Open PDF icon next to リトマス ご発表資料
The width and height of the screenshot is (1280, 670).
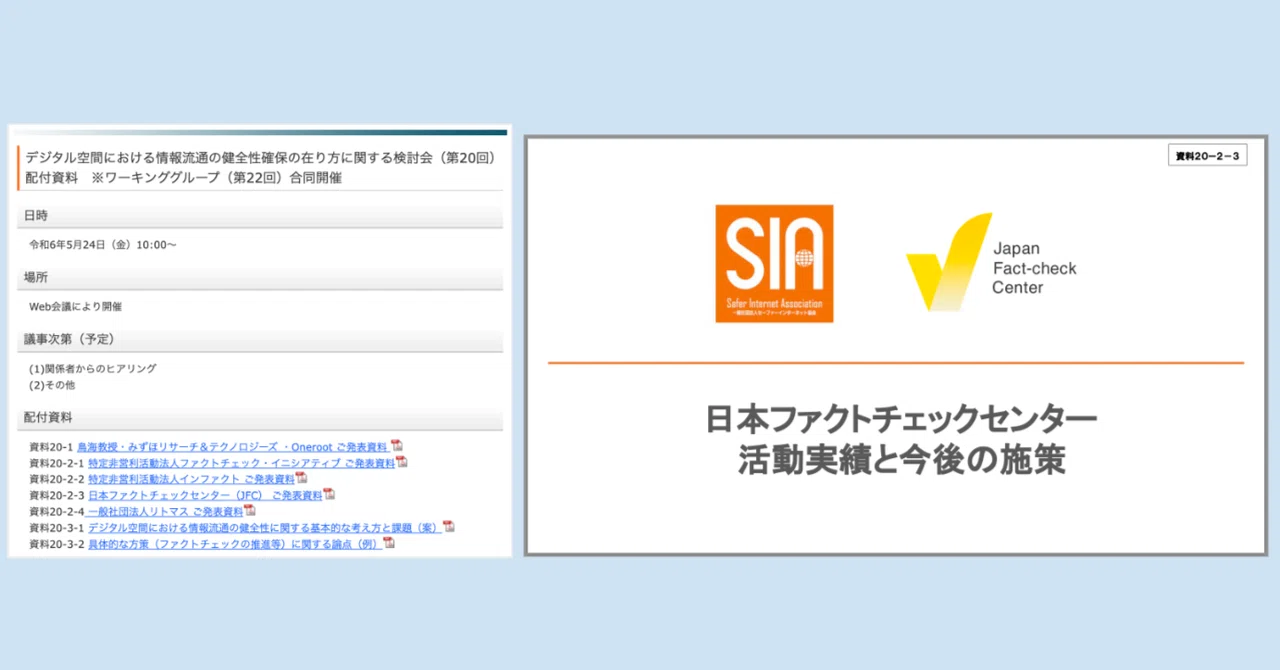[249, 510]
